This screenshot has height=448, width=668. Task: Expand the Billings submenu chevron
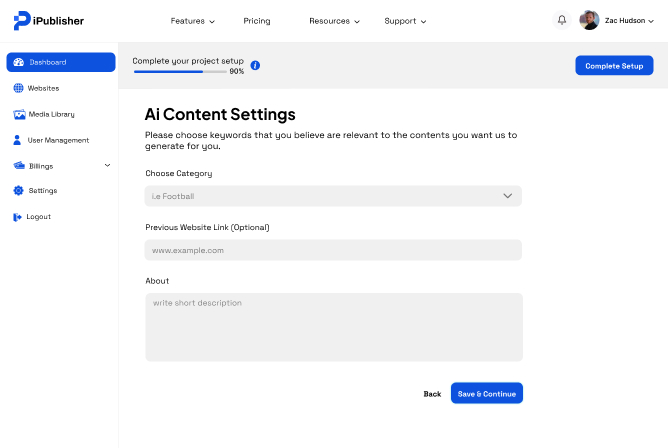(x=107, y=165)
